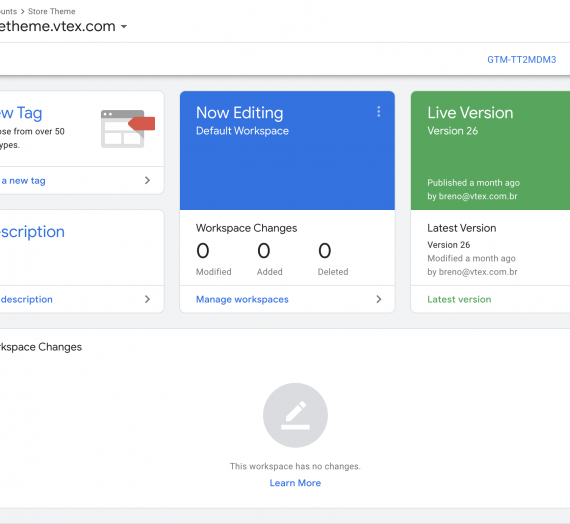The image size is (570, 524).
Task: Click the Workspace Changes card heading
Action: click(x=246, y=228)
